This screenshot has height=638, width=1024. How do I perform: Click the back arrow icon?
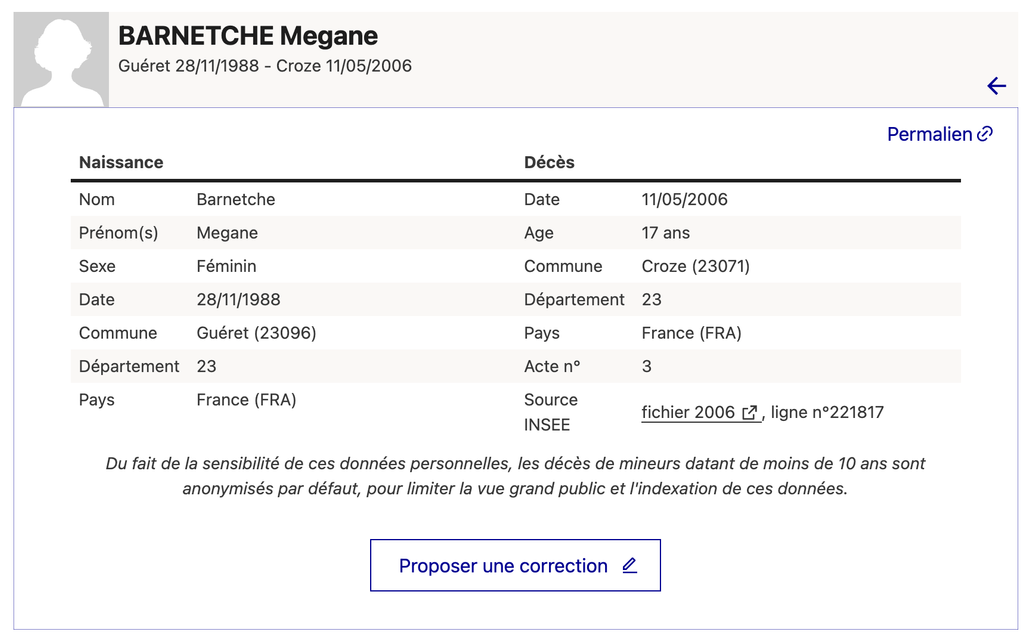click(x=997, y=86)
